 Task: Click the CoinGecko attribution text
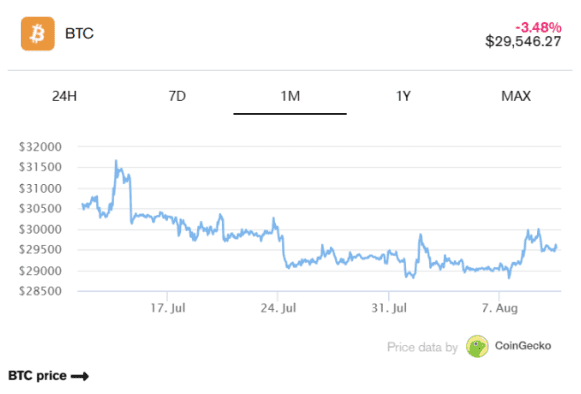[523, 346]
